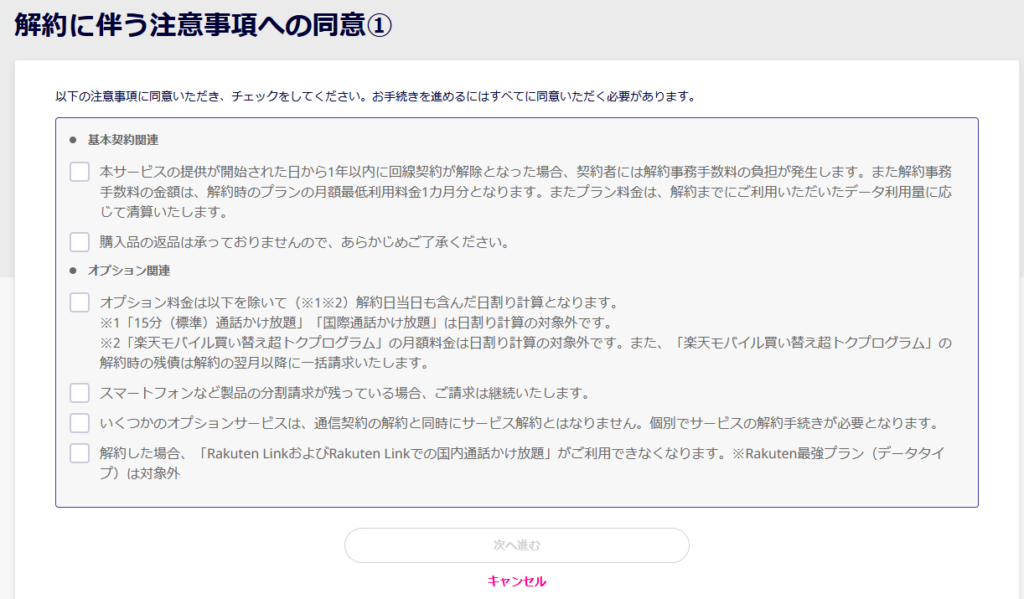Check the 解約事務手数料 agreement checkbox
The image size is (1024, 599).
point(80,172)
